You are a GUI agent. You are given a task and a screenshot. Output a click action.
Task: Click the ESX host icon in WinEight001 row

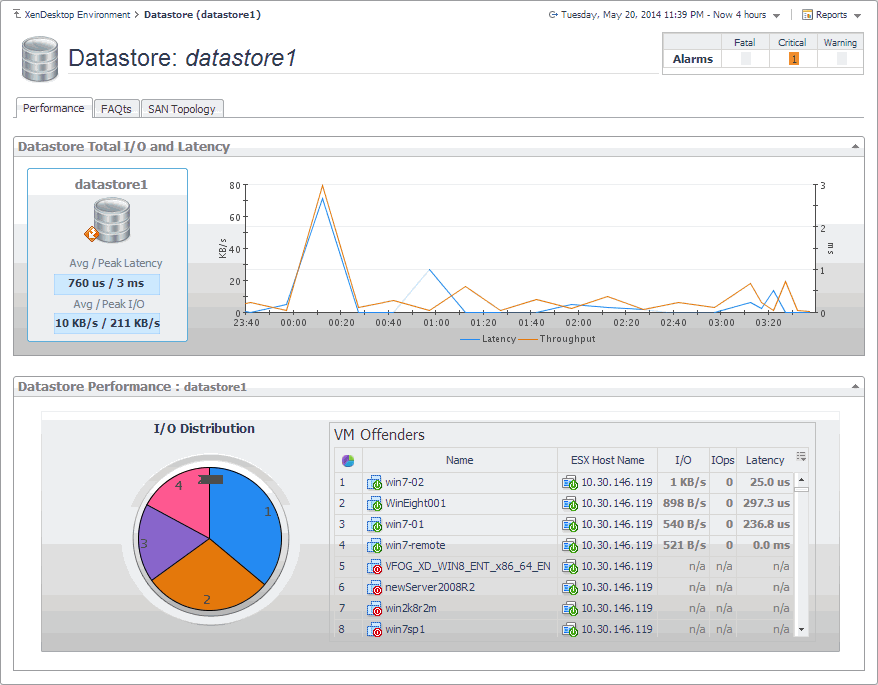point(569,503)
